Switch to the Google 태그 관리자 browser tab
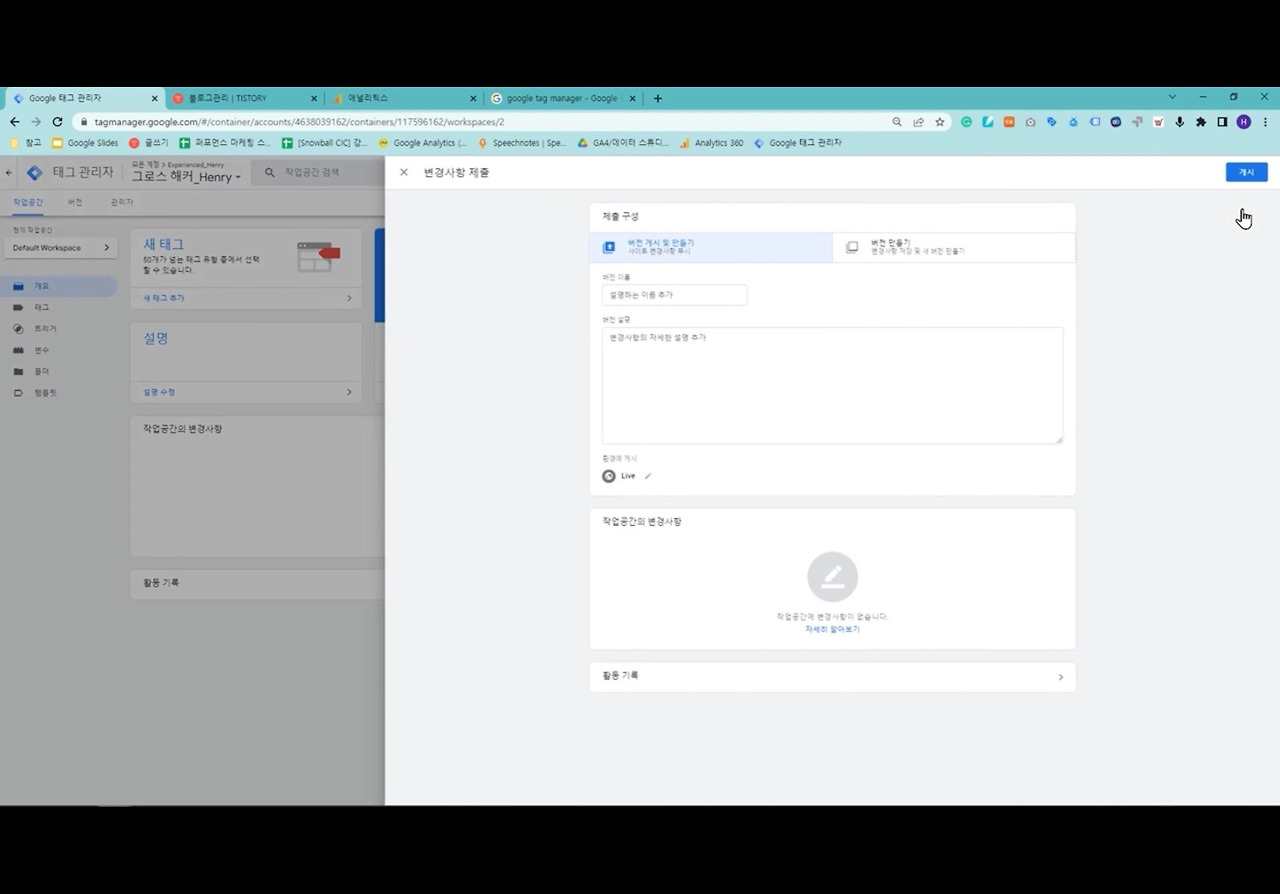 [x=85, y=99]
